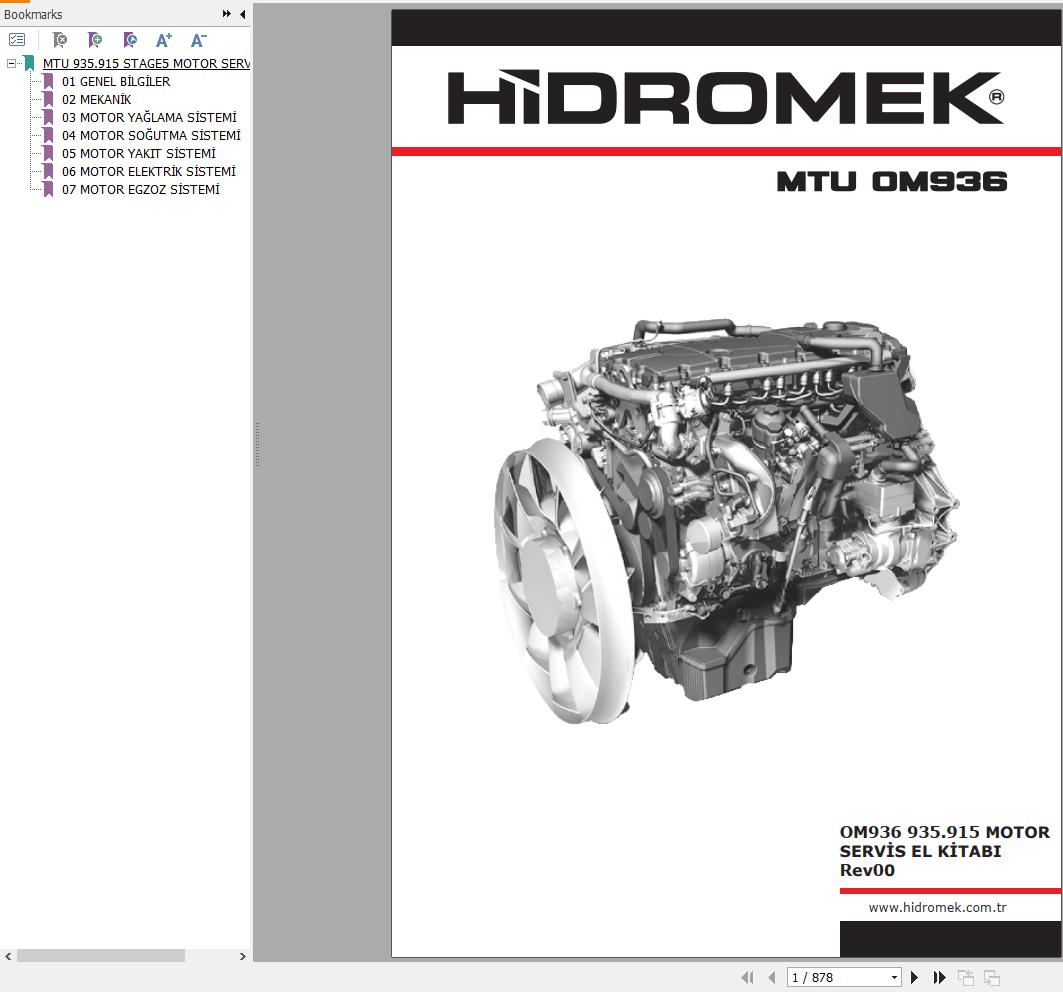Click the bookmarks horizontal scrollbar thumb
This screenshot has width=1063, height=992.
101,955
